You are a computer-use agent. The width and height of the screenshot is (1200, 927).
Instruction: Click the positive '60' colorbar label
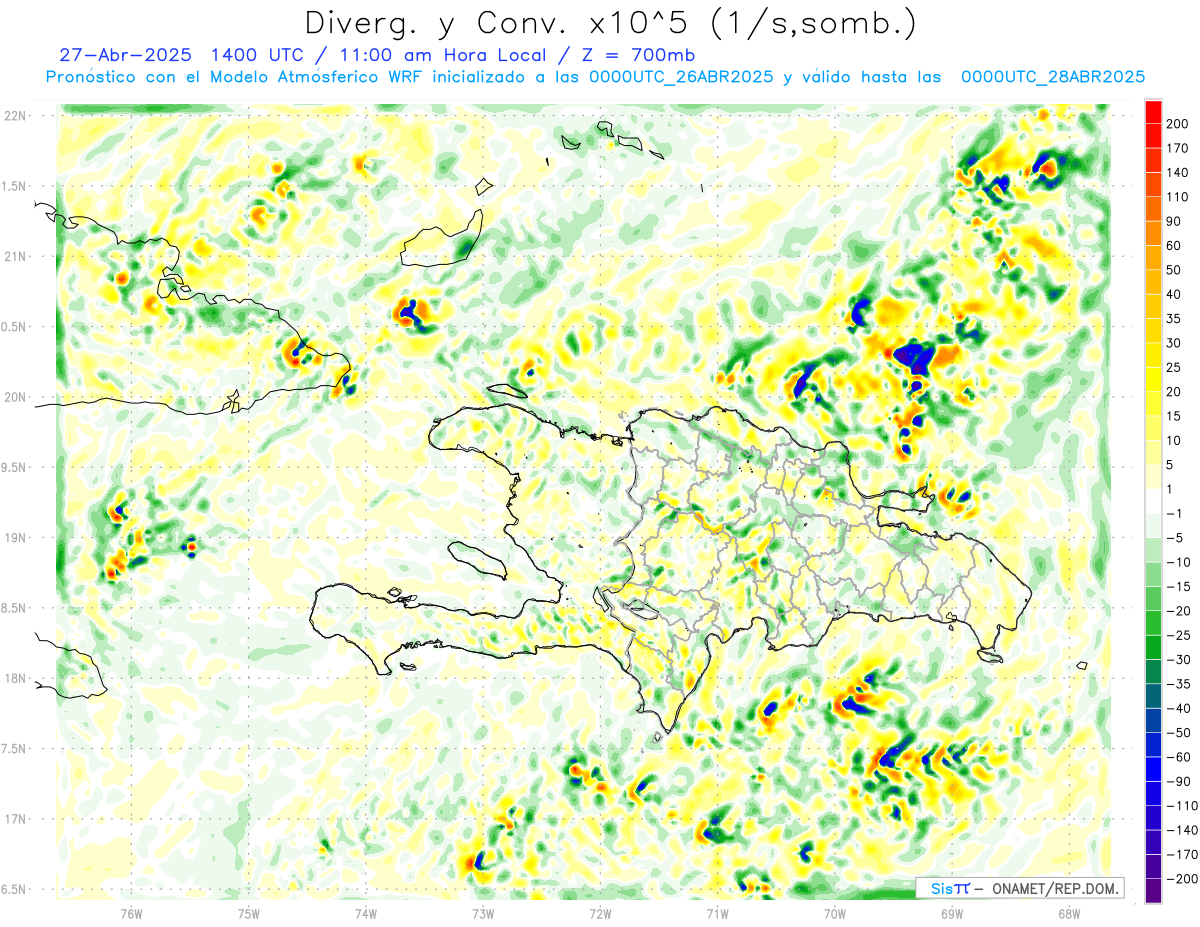[x=1175, y=246]
